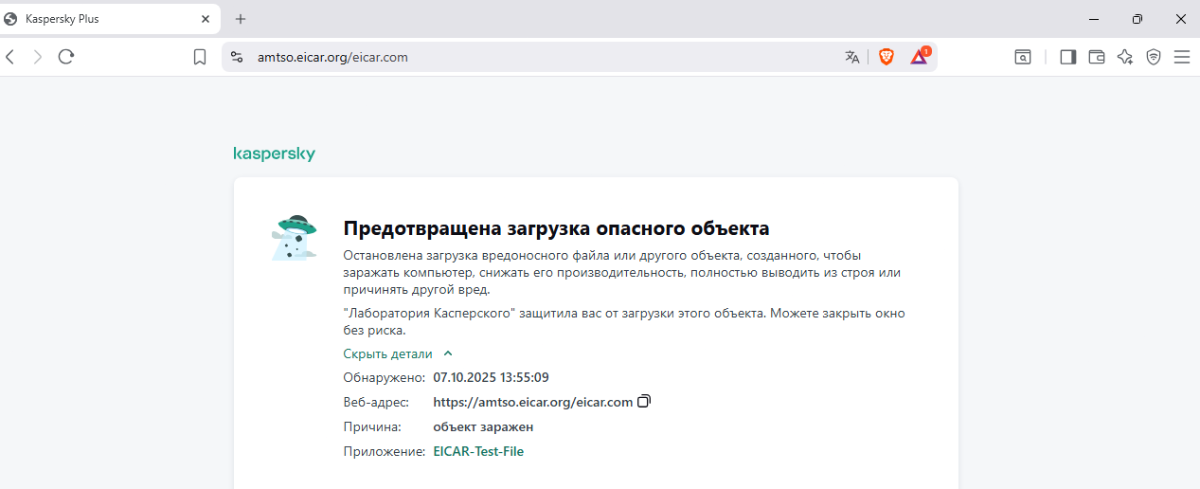Open the Brave Wallet icon
This screenshot has height=489, width=1200.
coord(1096,57)
